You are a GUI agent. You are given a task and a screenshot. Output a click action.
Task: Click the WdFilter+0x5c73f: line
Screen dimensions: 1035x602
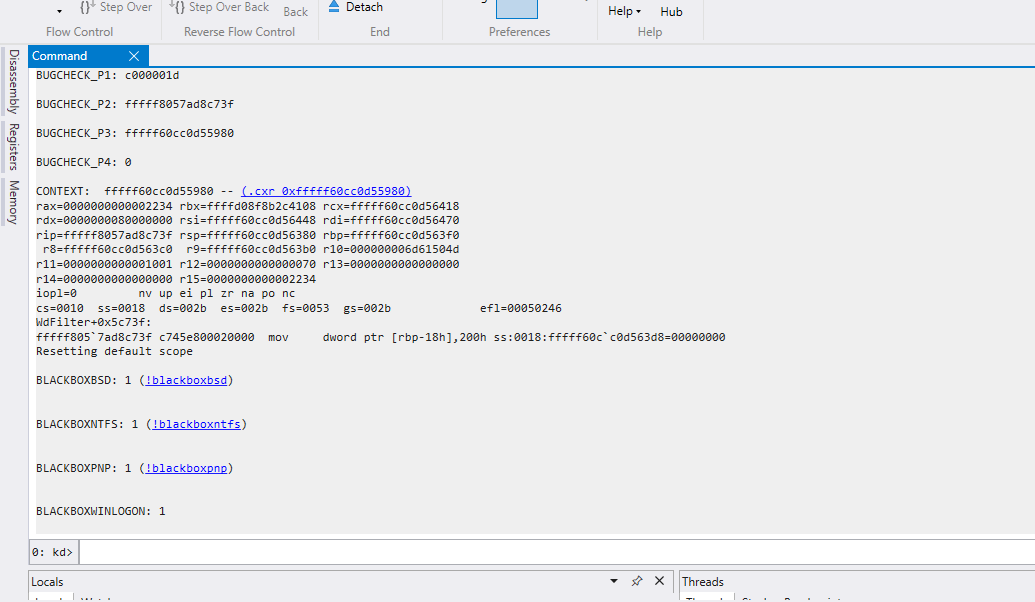(x=94, y=322)
